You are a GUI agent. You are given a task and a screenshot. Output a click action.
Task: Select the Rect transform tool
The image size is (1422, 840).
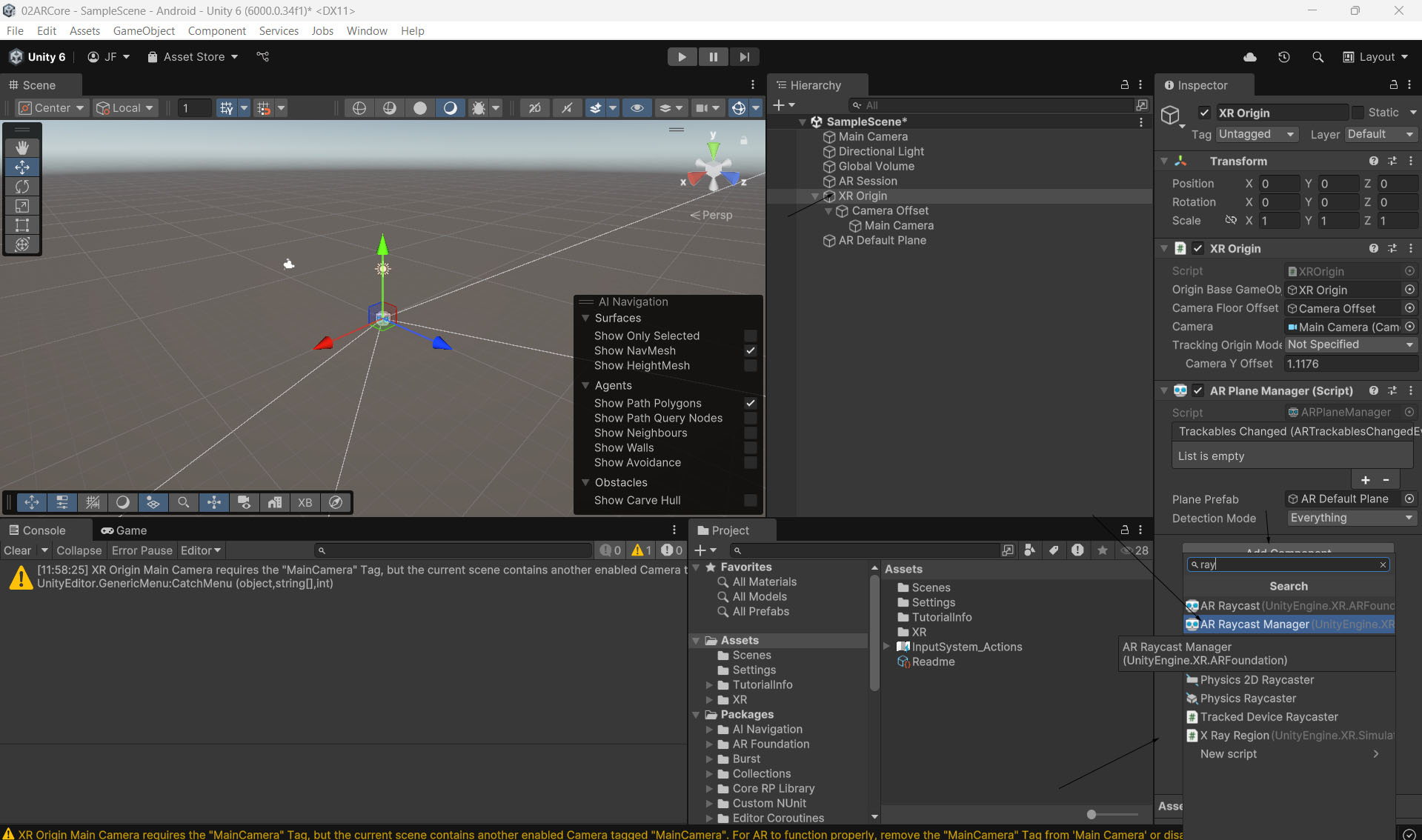tap(22, 225)
